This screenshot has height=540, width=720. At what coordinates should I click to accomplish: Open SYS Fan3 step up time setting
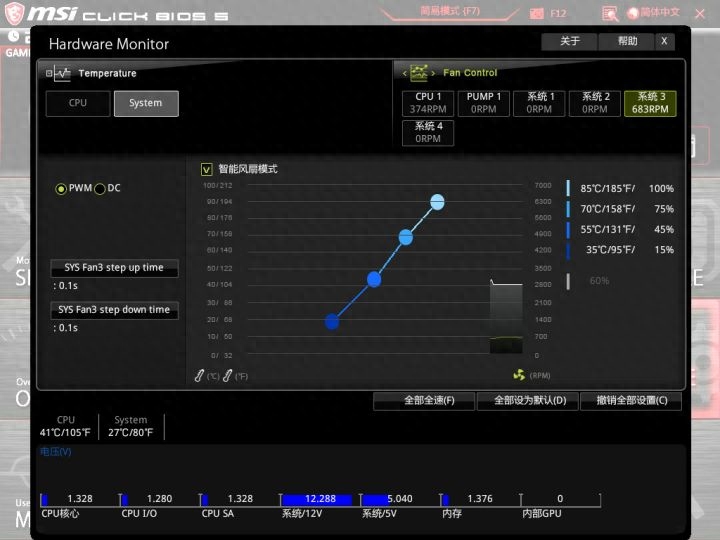tap(114, 268)
